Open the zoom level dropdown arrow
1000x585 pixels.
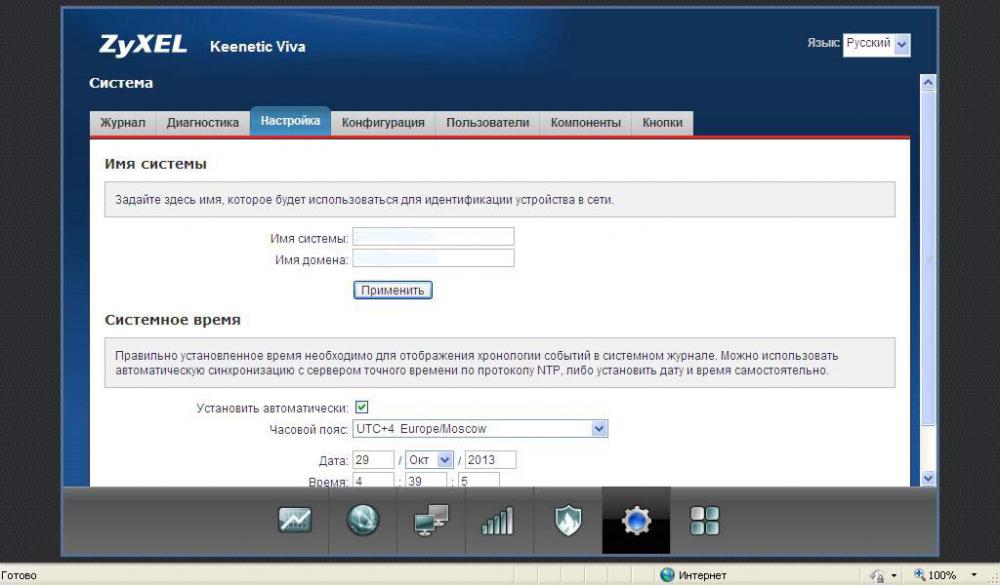pyautogui.click(x=974, y=575)
